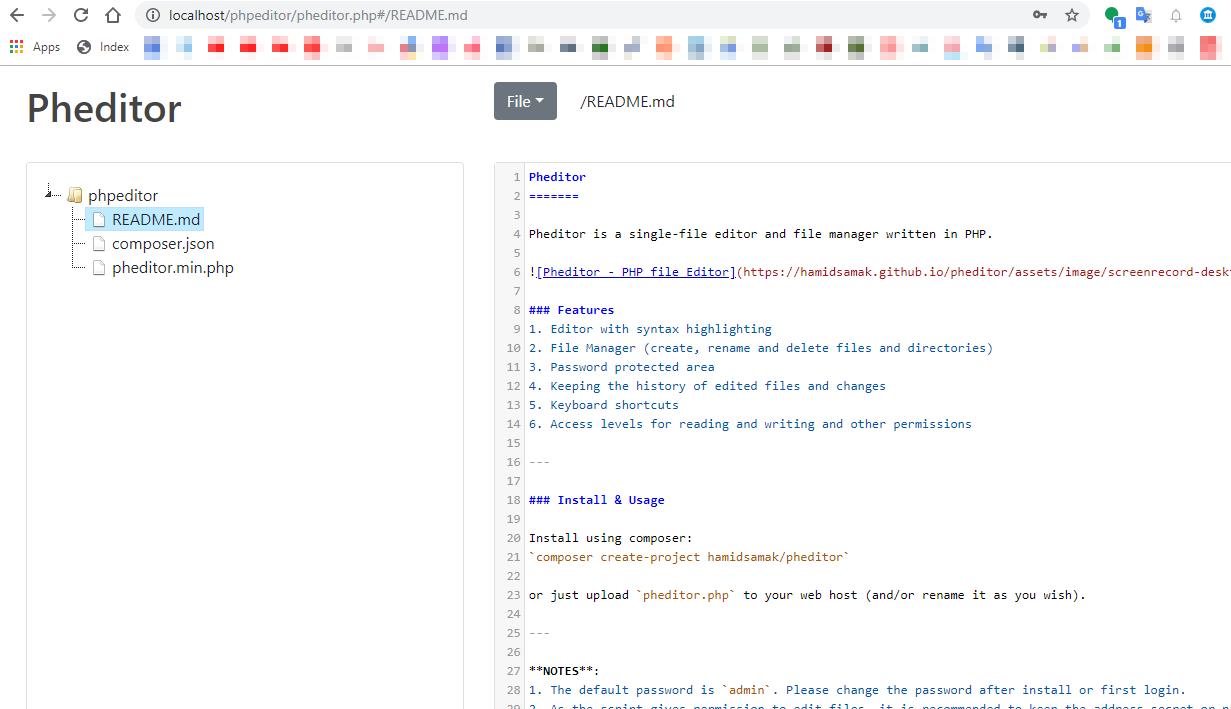Click '6. Access levels for reading' line

(x=750, y=424)
